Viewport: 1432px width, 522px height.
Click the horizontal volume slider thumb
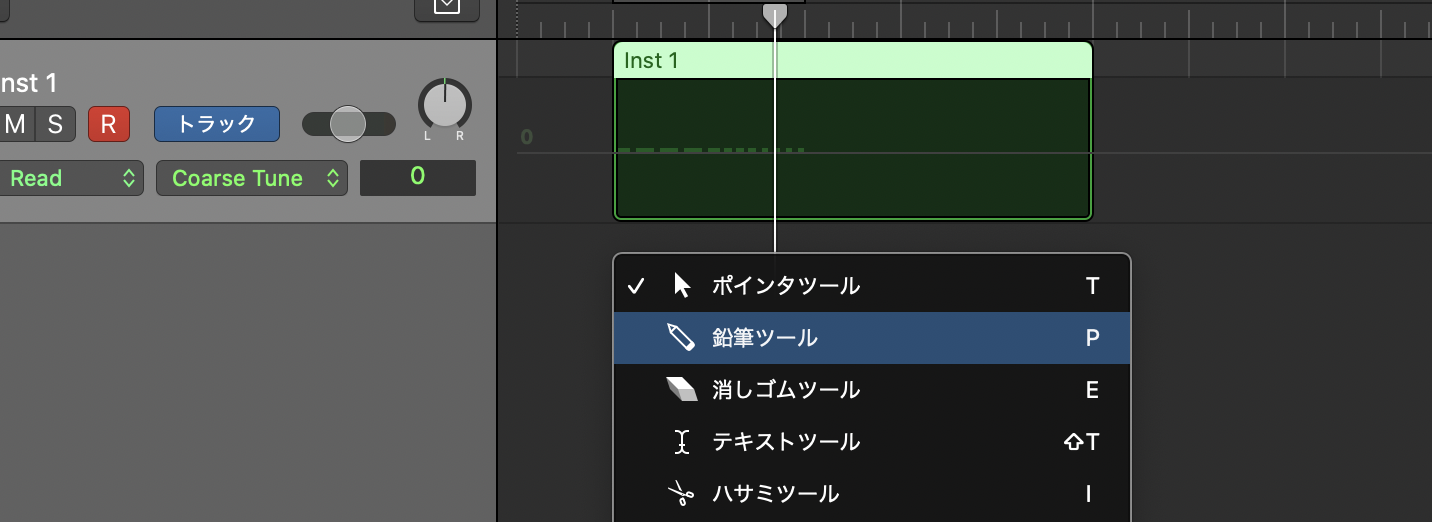pyautogui.click(x=347, y=124)
